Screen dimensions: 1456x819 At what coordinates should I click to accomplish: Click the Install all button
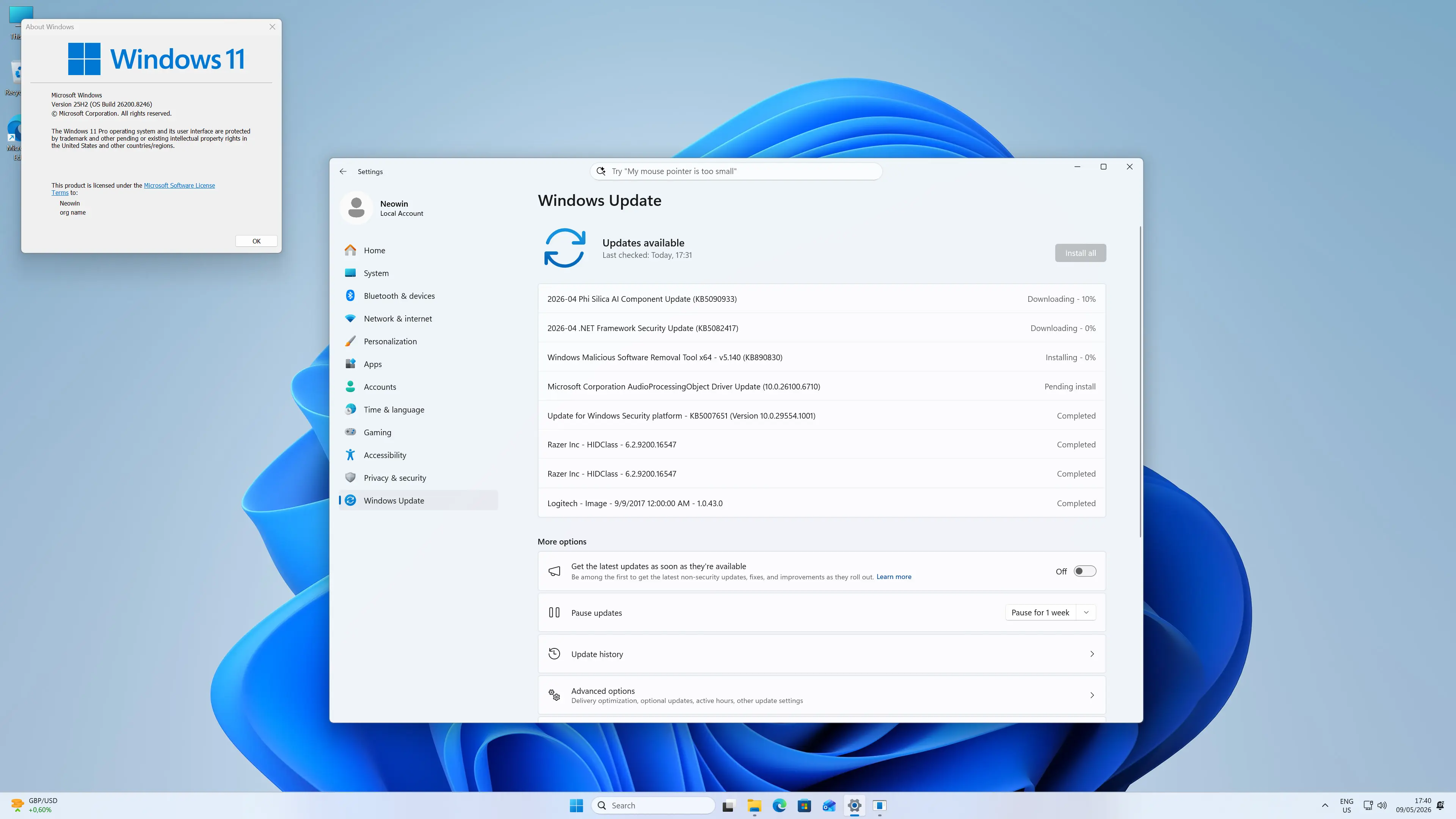click(1080, 253)
